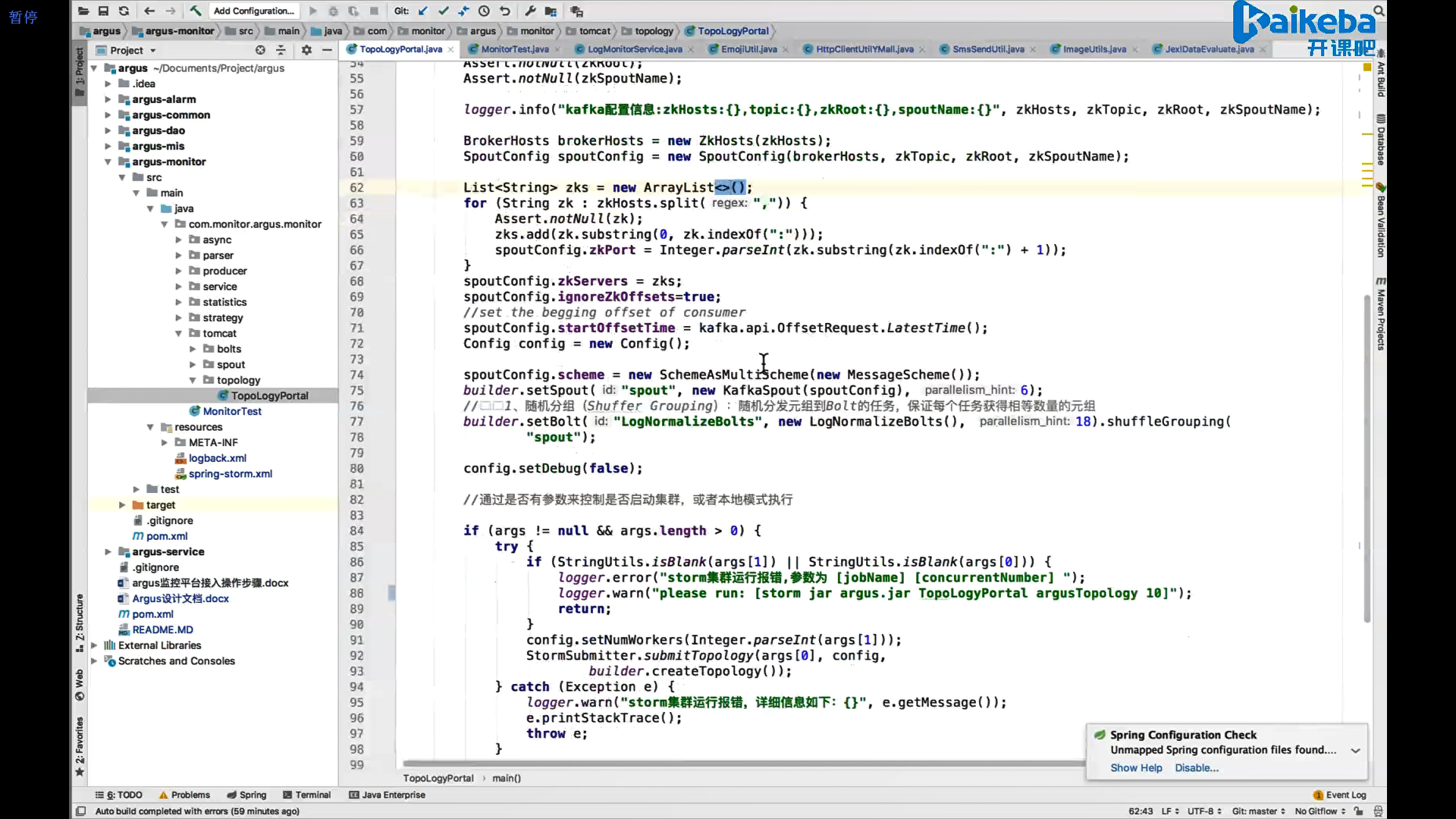1456x819 pixels.
Task: Expand the argus-service module
Action: [108, 552]
